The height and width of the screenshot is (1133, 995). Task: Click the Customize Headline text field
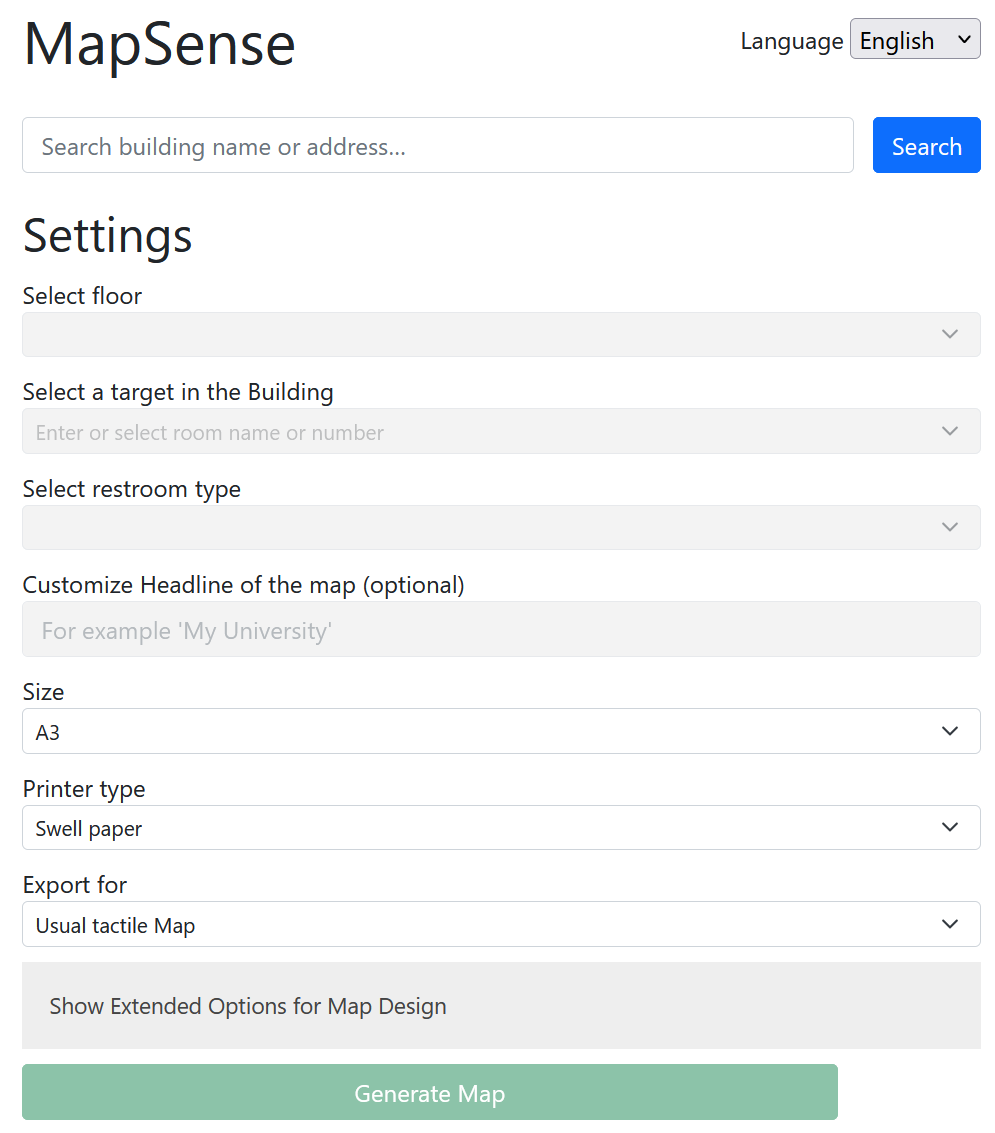501,629
